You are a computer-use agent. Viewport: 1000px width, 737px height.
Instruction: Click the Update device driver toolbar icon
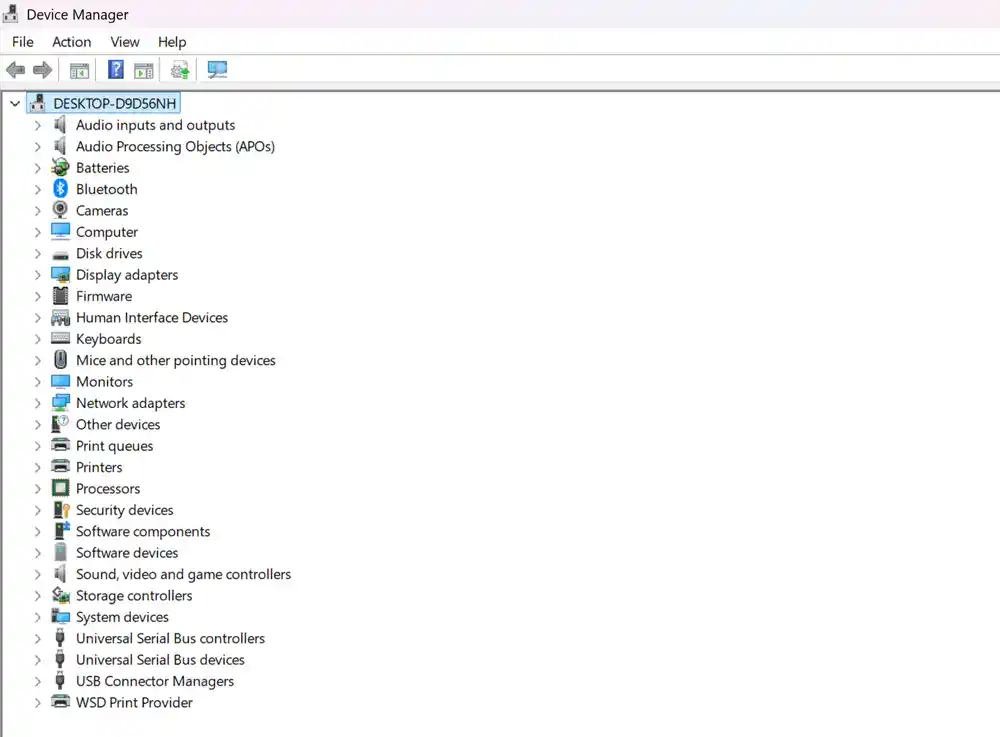180,70
